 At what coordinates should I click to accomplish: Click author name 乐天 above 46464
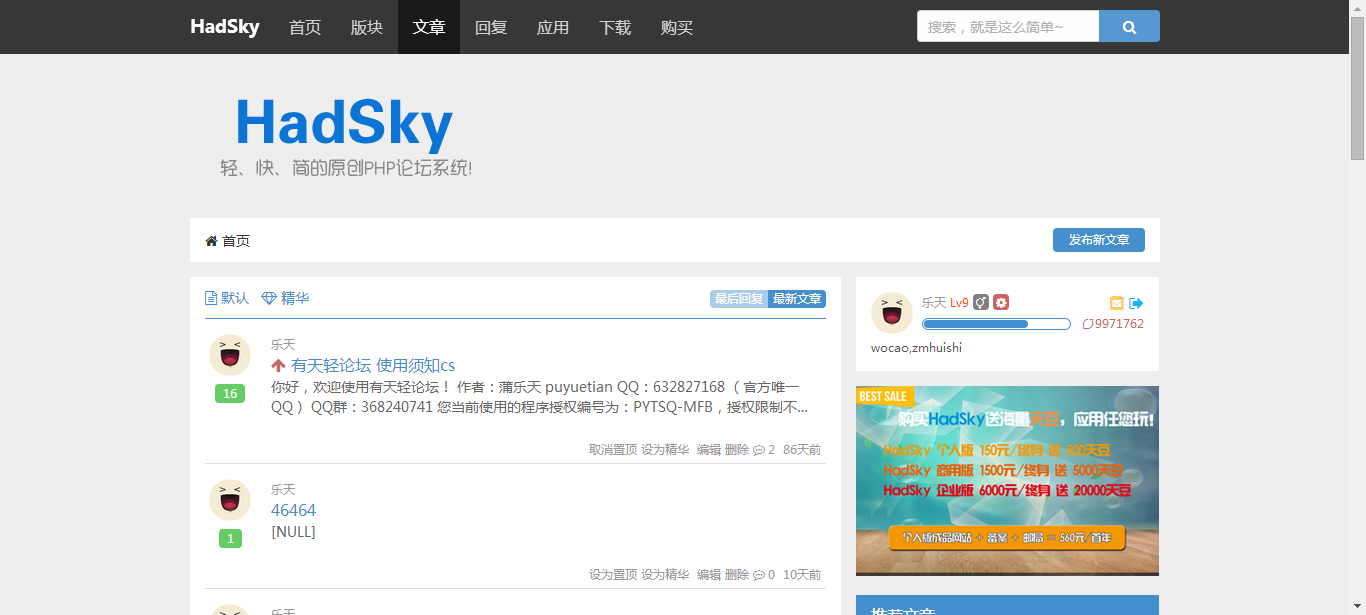pos(283,490)
